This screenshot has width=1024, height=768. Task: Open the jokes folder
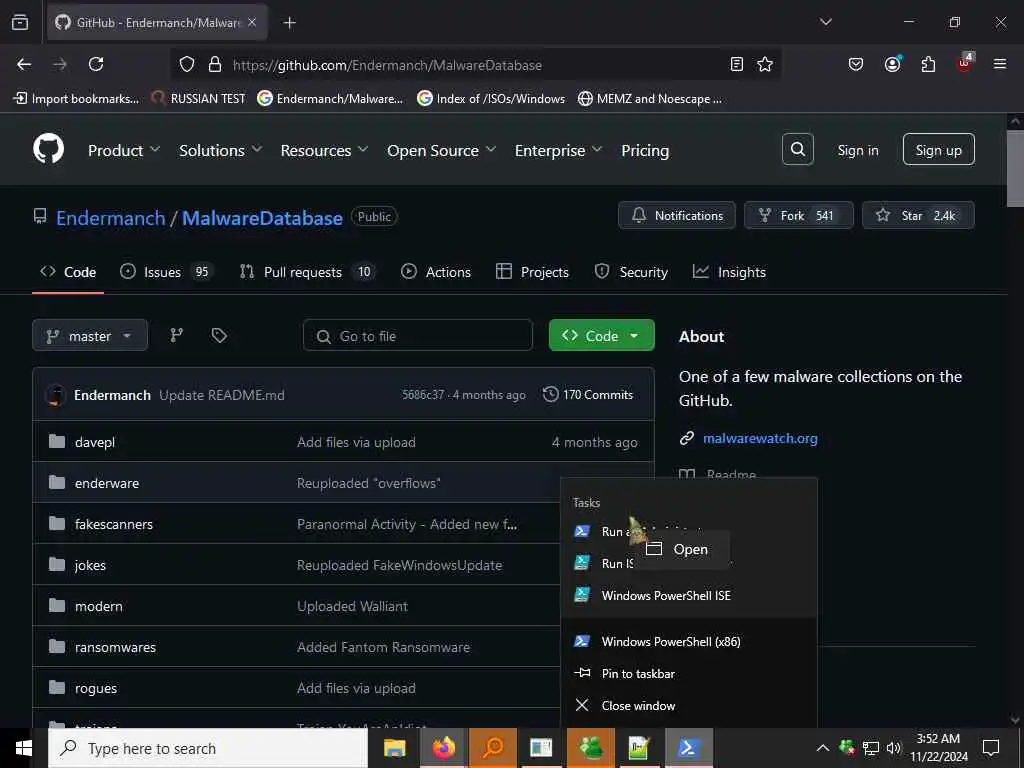[x=90, y=565]
